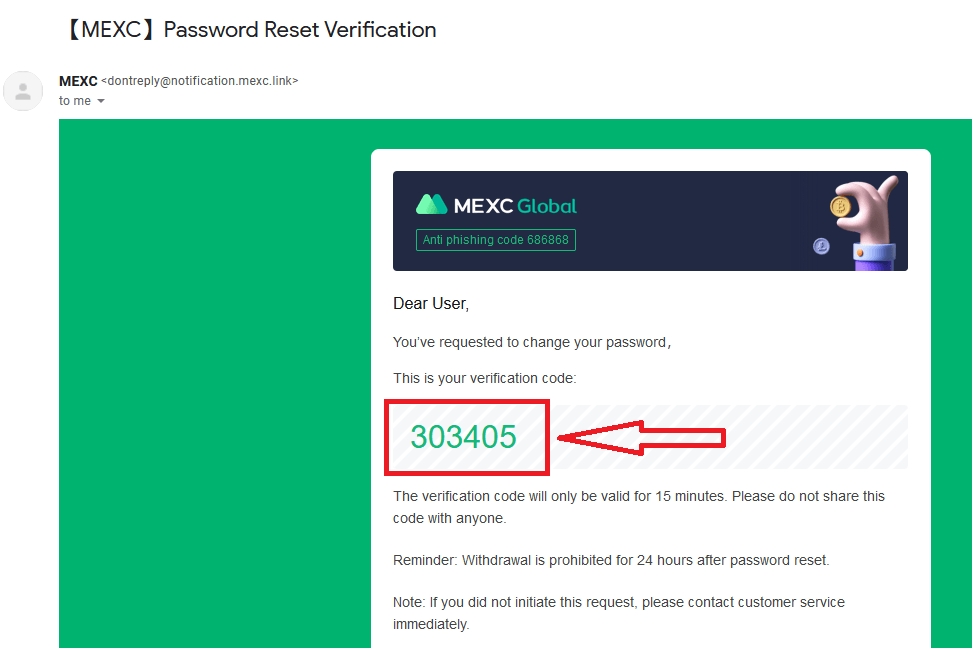Click the contact customer service note
This screenshot has height=648, width=972.
(619, 613)
